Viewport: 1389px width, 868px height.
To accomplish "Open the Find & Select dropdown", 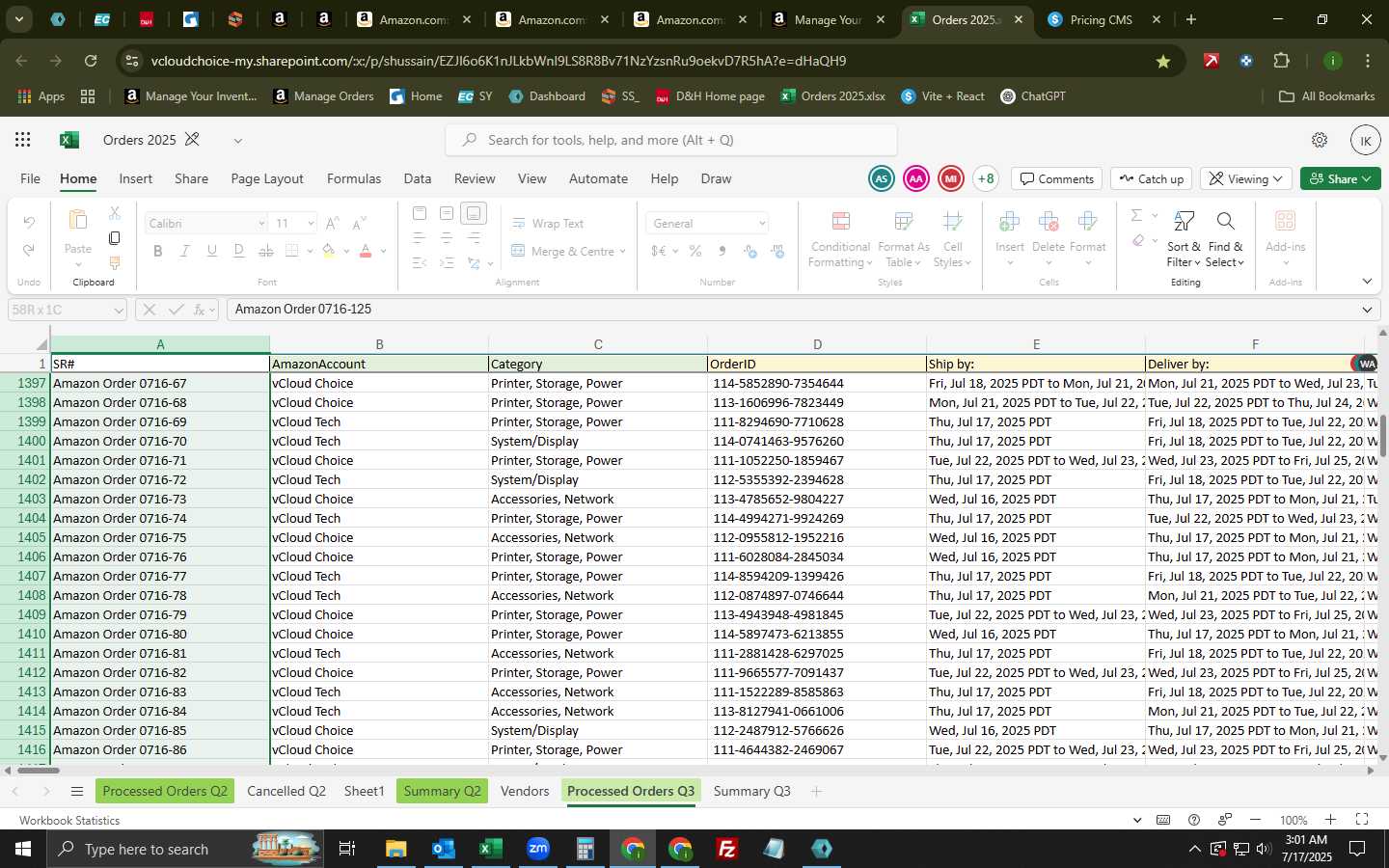I will click(x=1225, y=240).
